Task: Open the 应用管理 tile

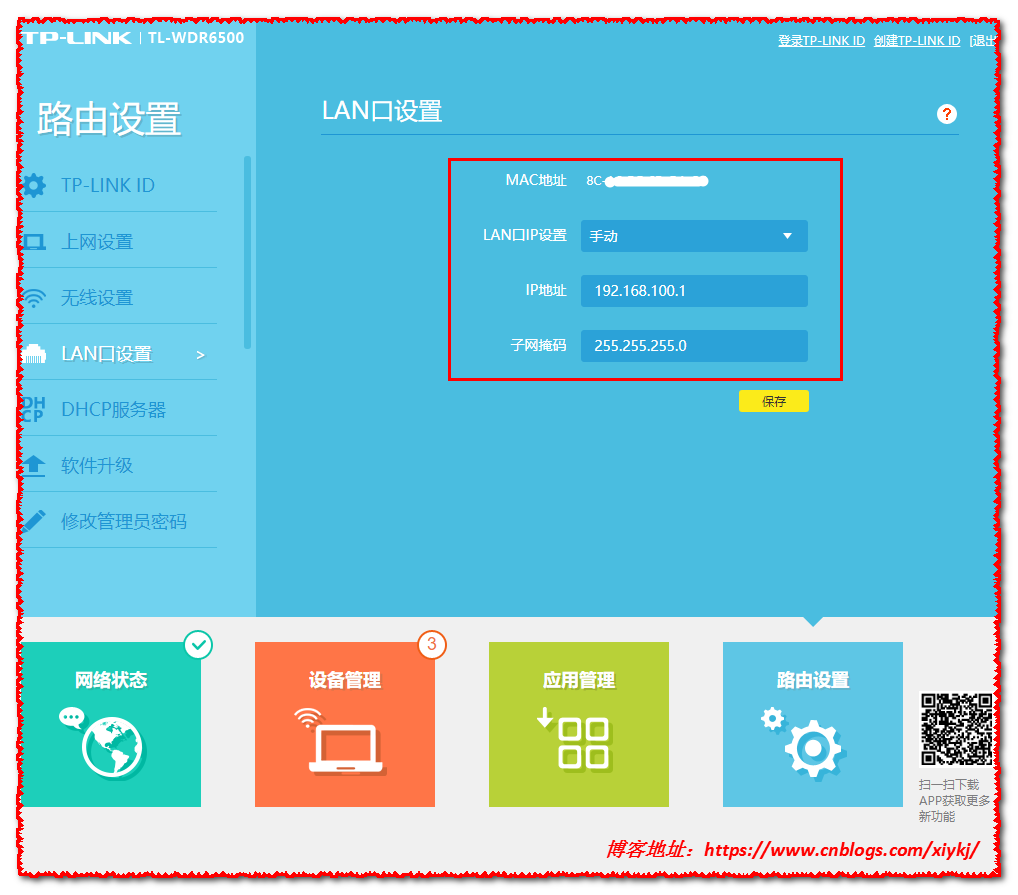Action: pyautogui.click(x=579, y=724)
